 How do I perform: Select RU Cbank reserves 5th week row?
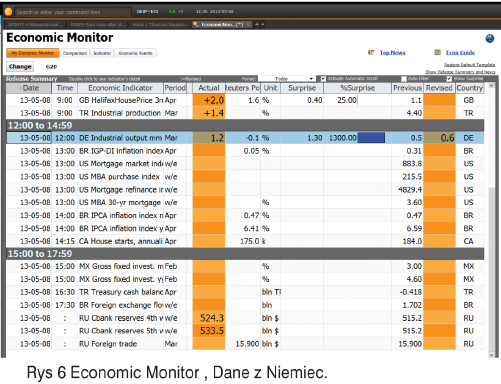245,331
